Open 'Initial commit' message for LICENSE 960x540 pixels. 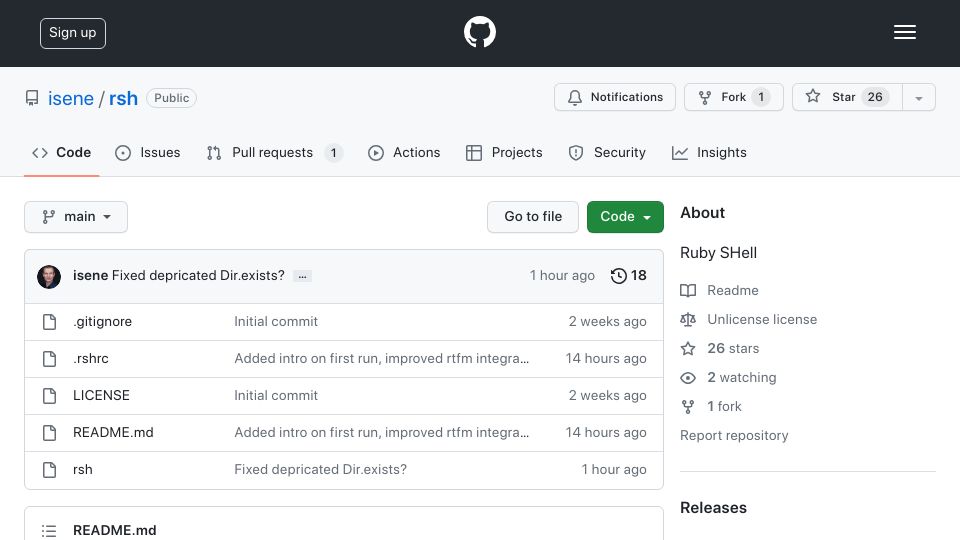(x=276, y=396)
